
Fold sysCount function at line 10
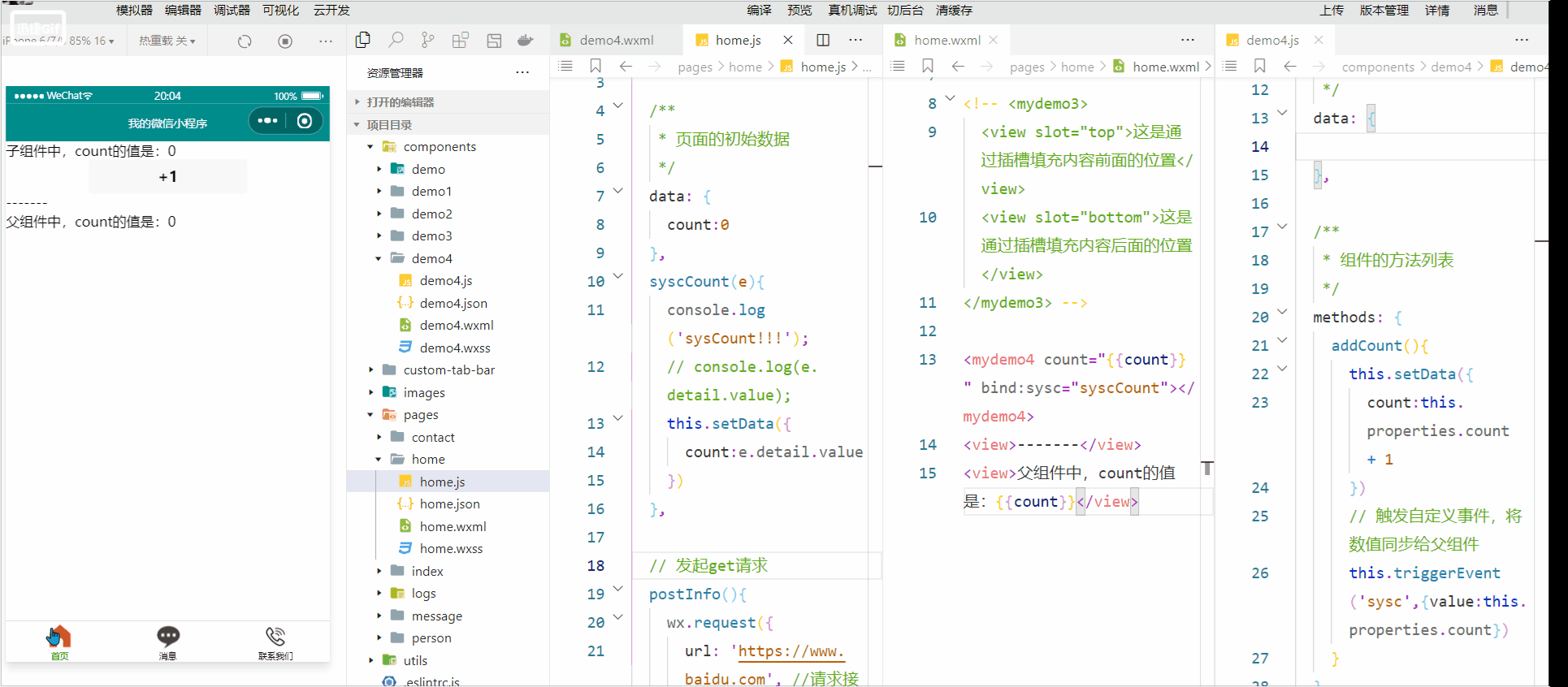click(617, 276)
